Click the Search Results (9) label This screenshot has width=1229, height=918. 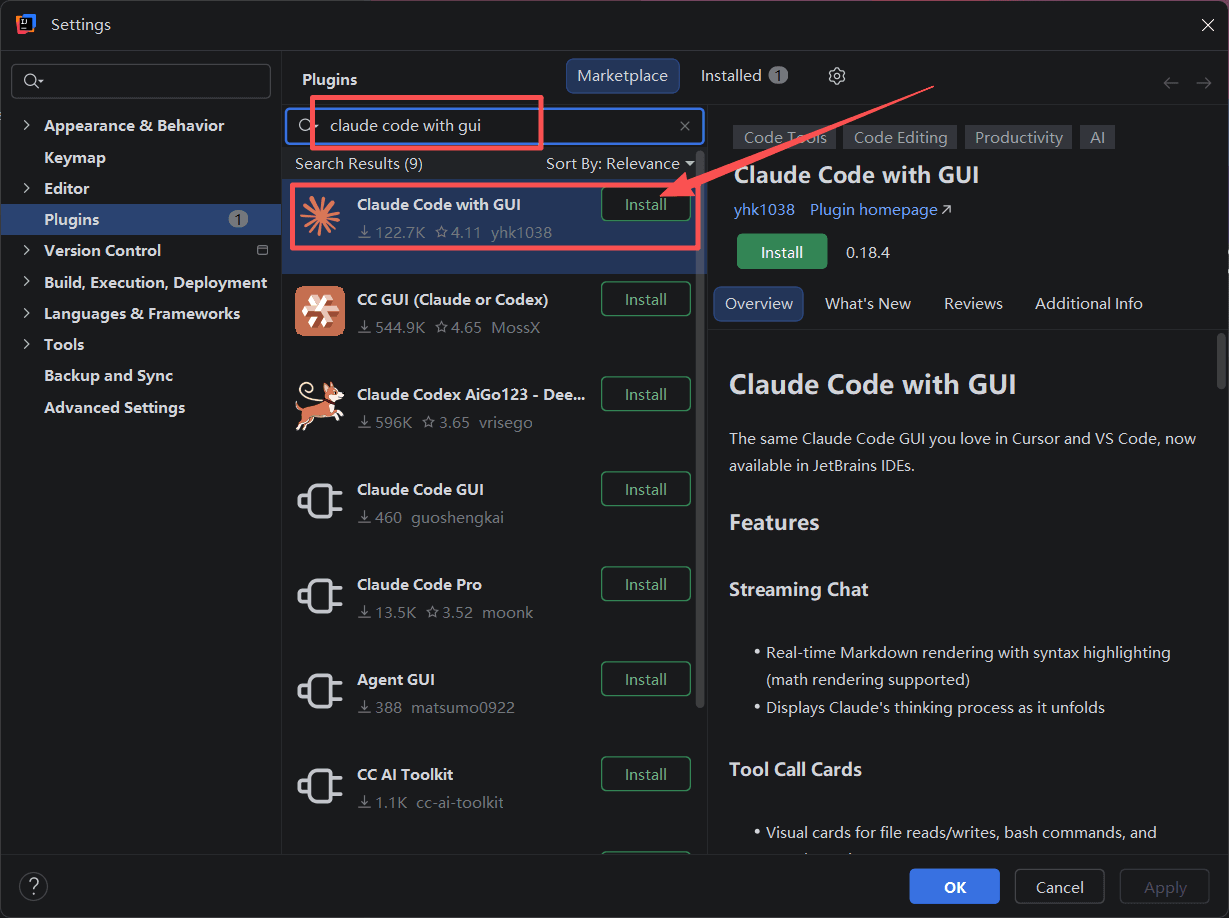pyautogui.click(x=359, y=163)
